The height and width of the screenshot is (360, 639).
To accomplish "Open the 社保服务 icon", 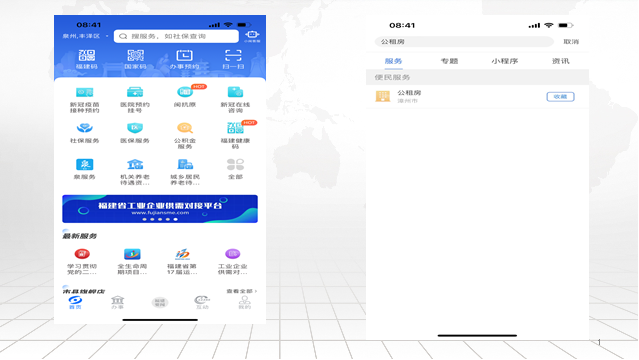I will [x=84, y=128].
